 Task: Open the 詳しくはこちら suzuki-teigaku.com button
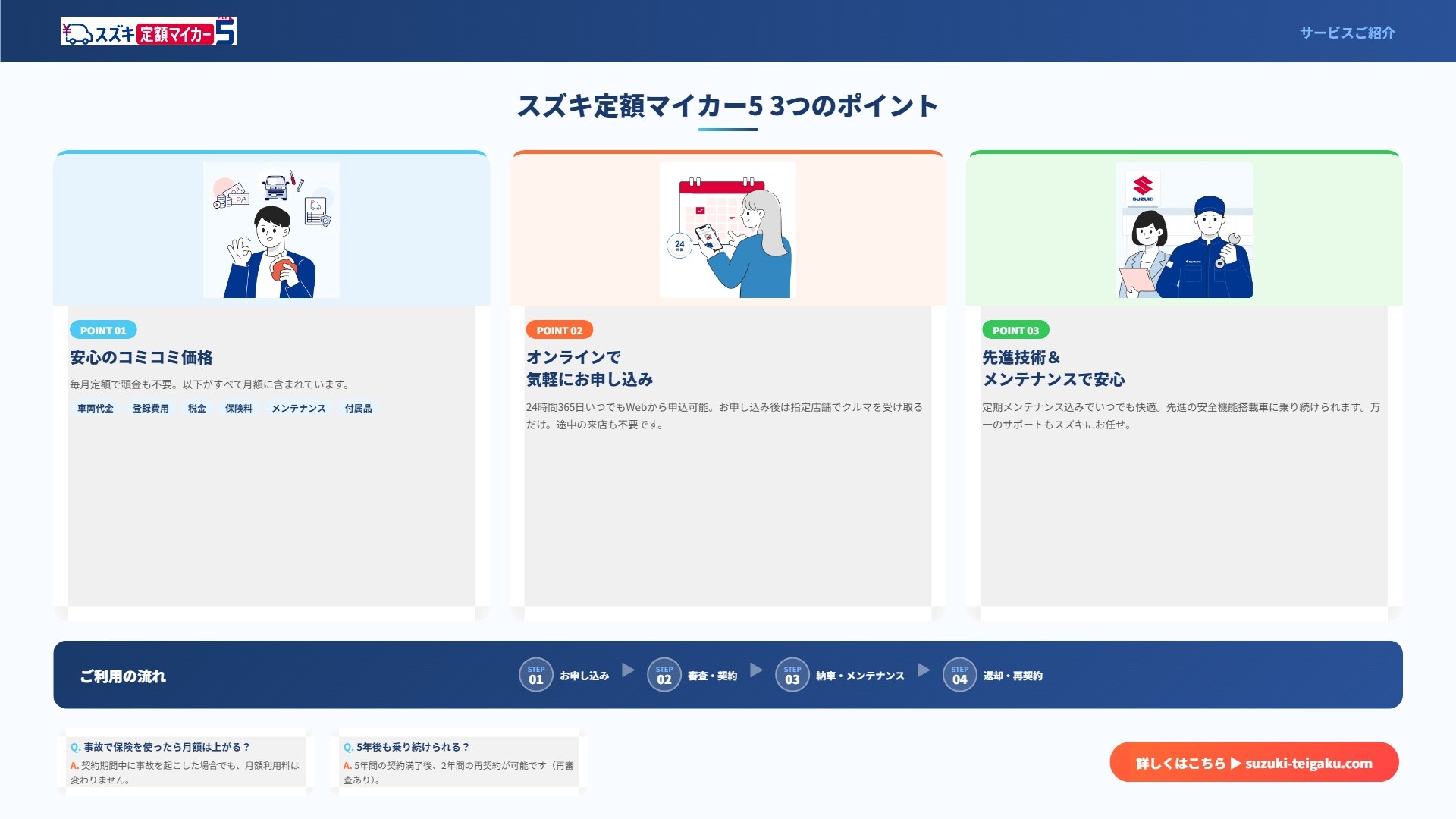click(1254, 763)
